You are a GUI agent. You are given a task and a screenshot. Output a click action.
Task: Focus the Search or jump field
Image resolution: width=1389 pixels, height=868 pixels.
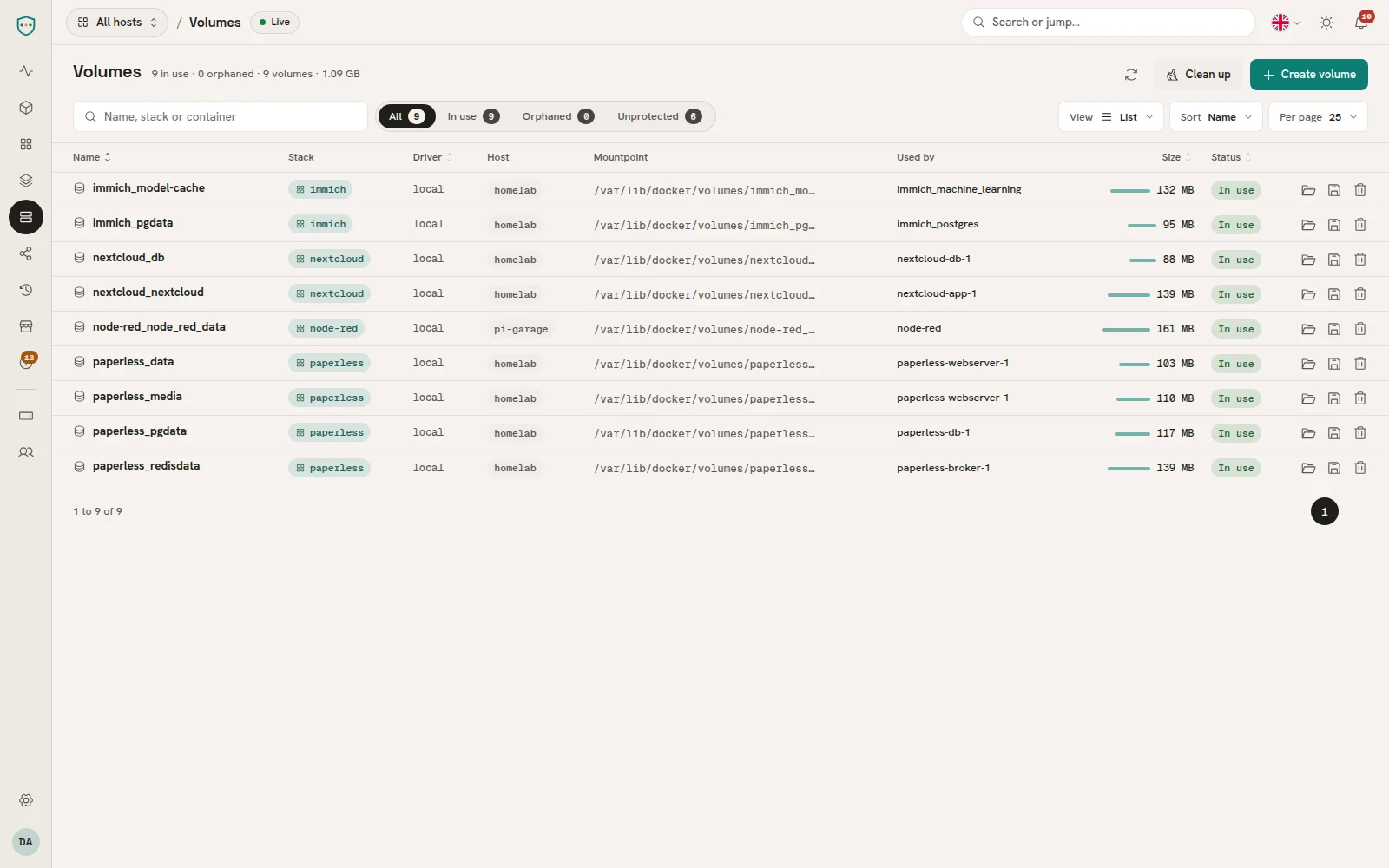pos(1109,23)
